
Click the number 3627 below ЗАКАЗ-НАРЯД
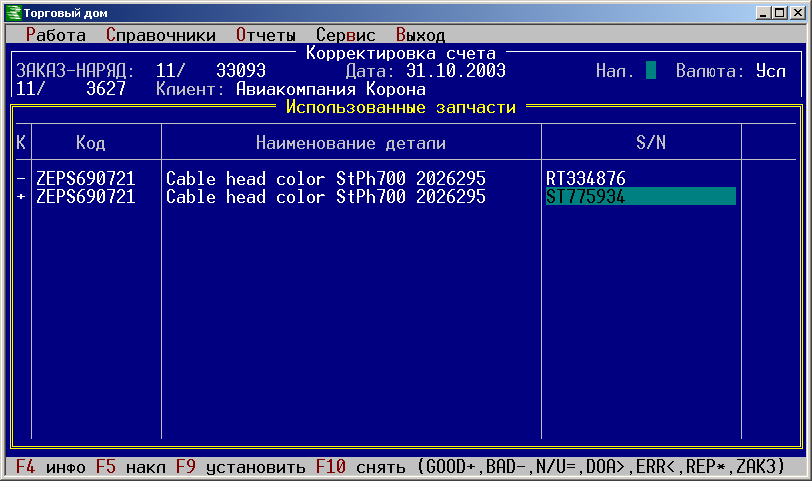(106, 89)
